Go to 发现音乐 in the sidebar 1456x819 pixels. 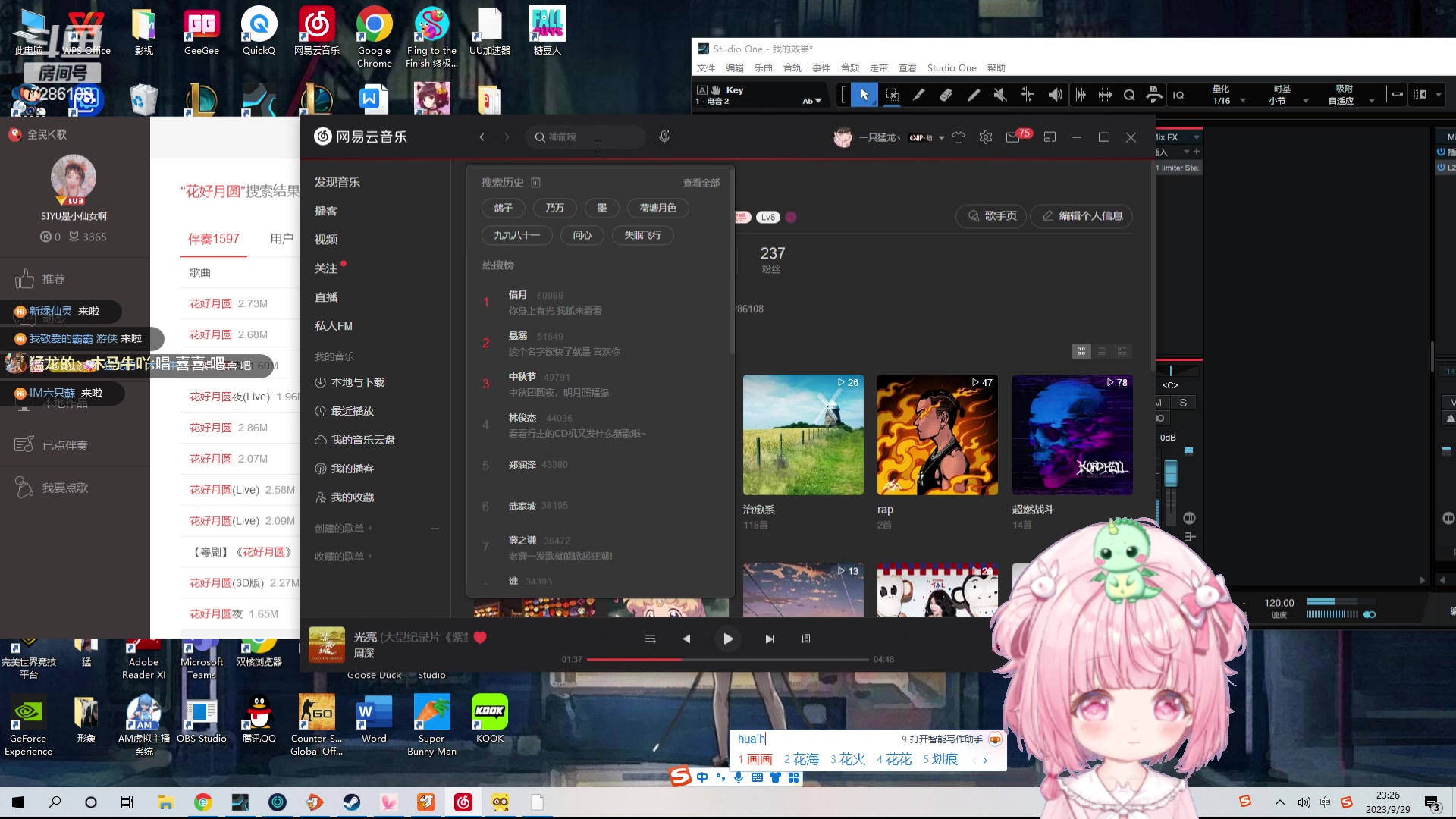pos(337,182)
